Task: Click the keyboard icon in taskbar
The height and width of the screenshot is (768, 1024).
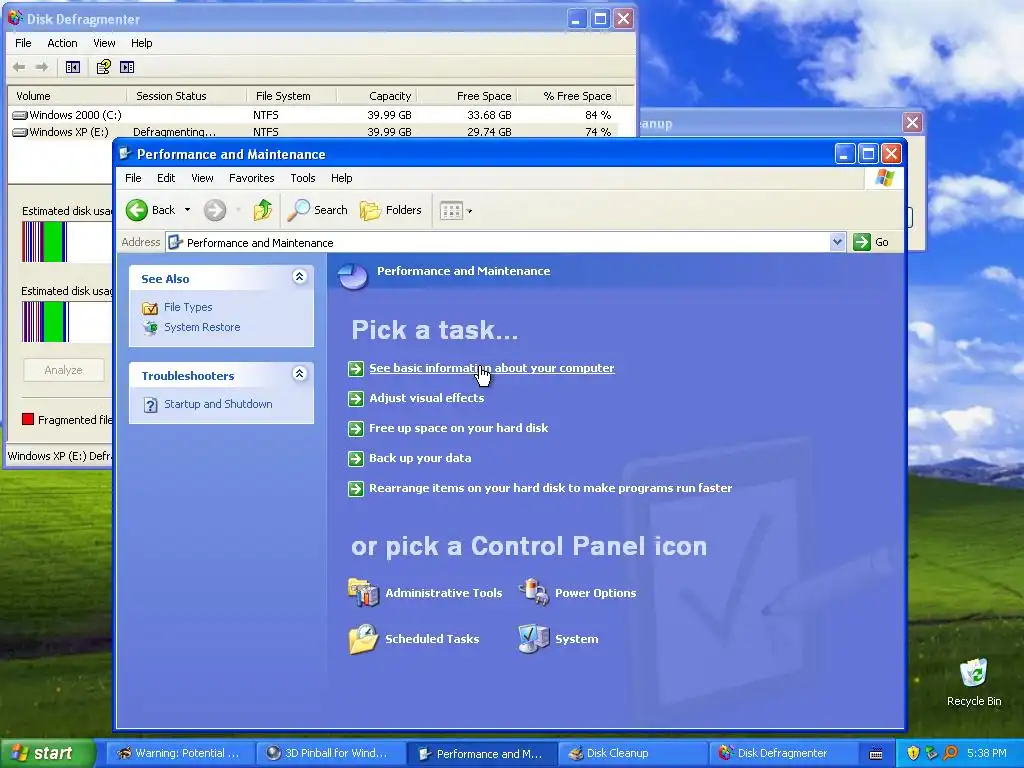Action: (876, 754)
